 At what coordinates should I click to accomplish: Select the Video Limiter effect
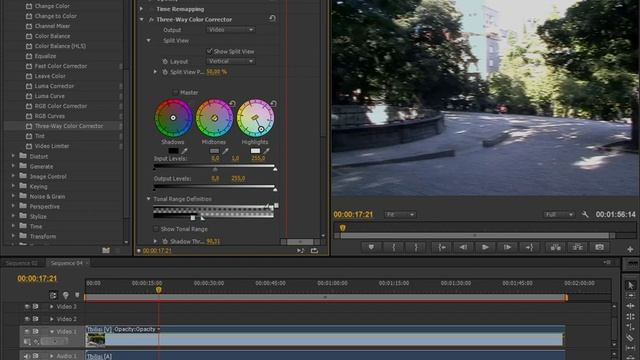click(x=52, y=146)
